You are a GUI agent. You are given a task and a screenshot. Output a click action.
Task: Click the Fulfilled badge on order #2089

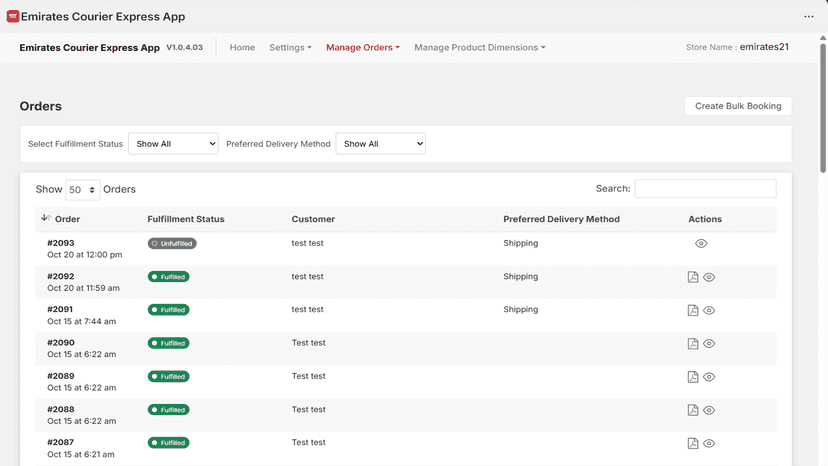click(x=168, y=377)
